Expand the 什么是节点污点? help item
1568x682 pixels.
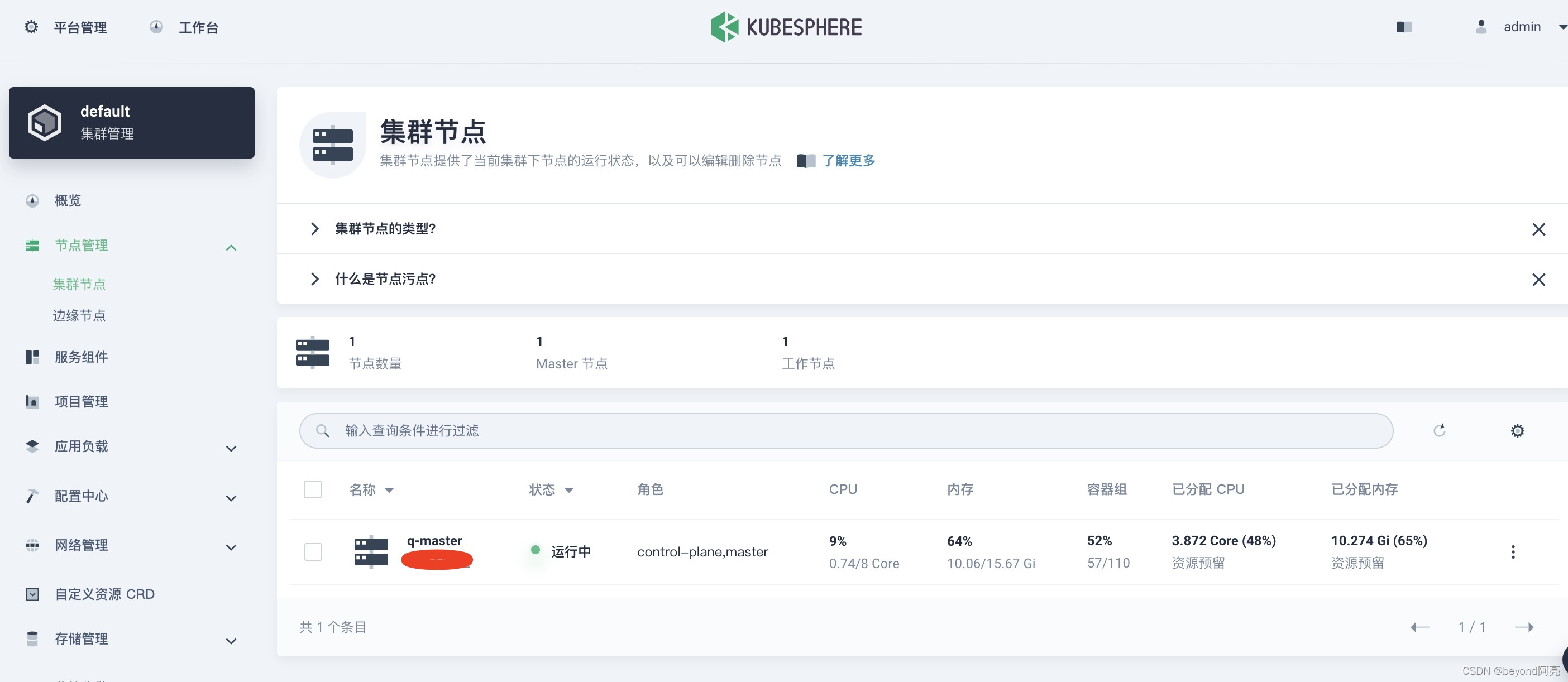click(314, 278)
